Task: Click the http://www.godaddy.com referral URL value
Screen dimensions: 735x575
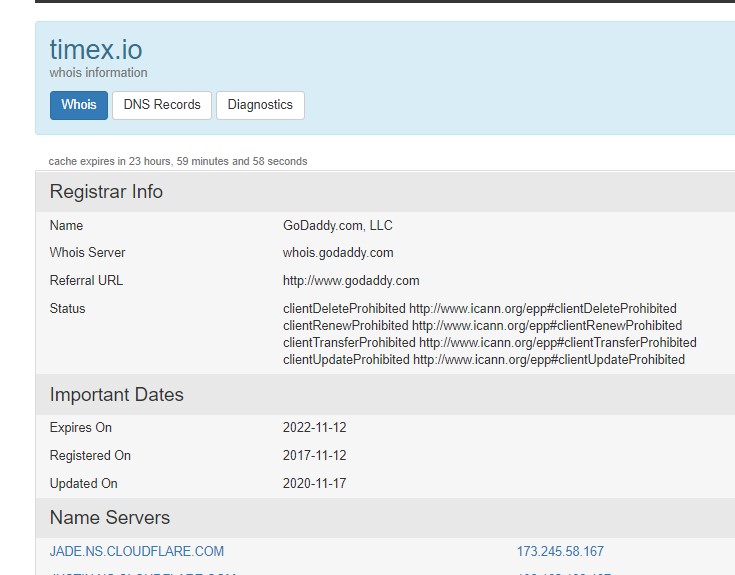Action: tap(351, 281)
